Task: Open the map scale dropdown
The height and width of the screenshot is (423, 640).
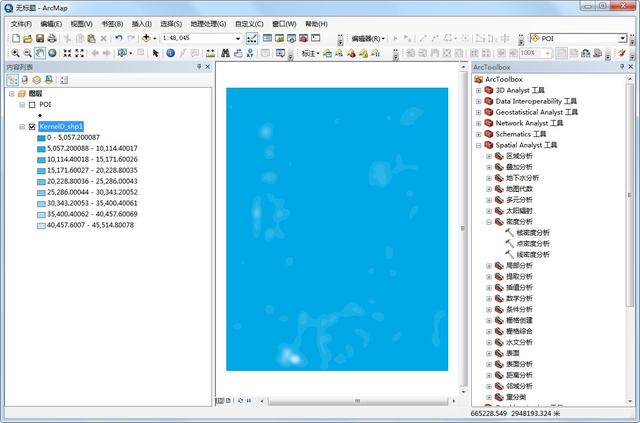Action: (238, 38)
